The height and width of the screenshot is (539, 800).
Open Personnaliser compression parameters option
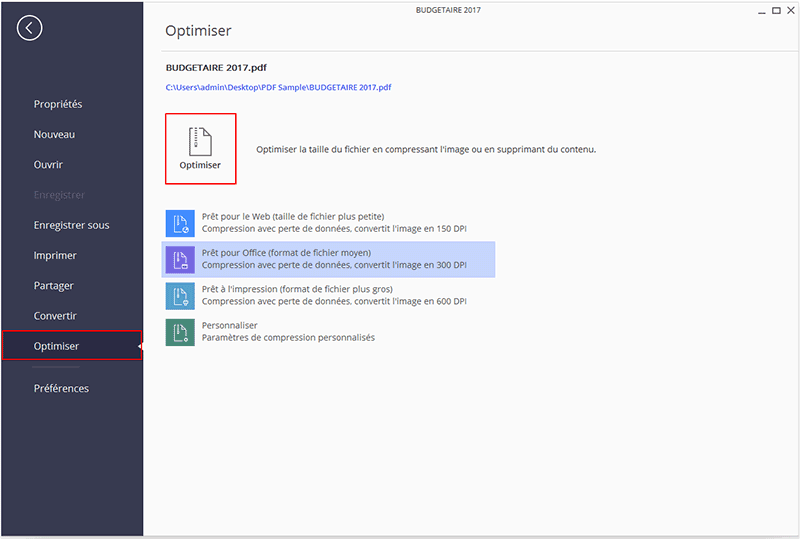click(288, 331)
